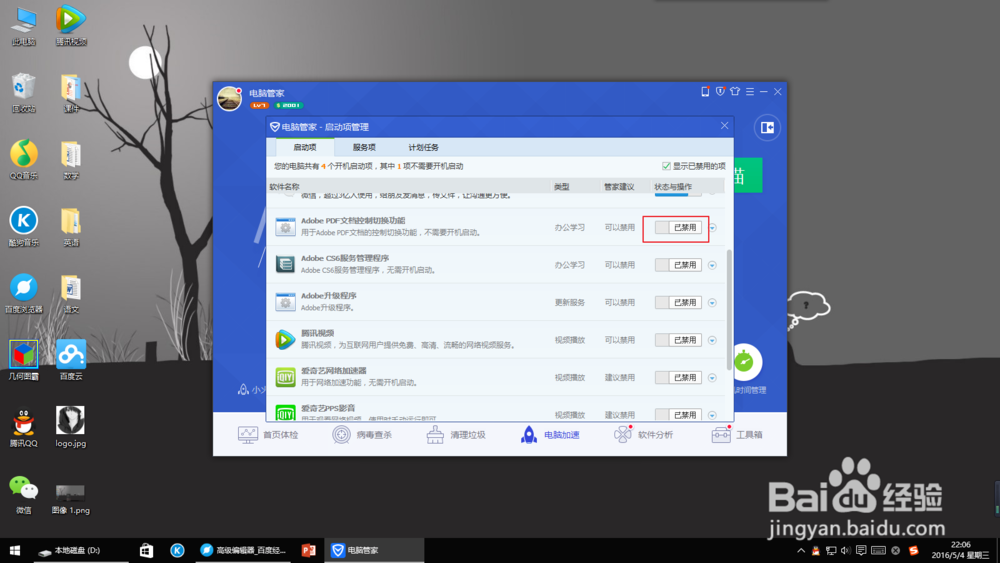This screenshot has height=563, width=1000.
Task: Uncheck the 显示已禁用的项 checkbox
Action: (x=666, y=166)
